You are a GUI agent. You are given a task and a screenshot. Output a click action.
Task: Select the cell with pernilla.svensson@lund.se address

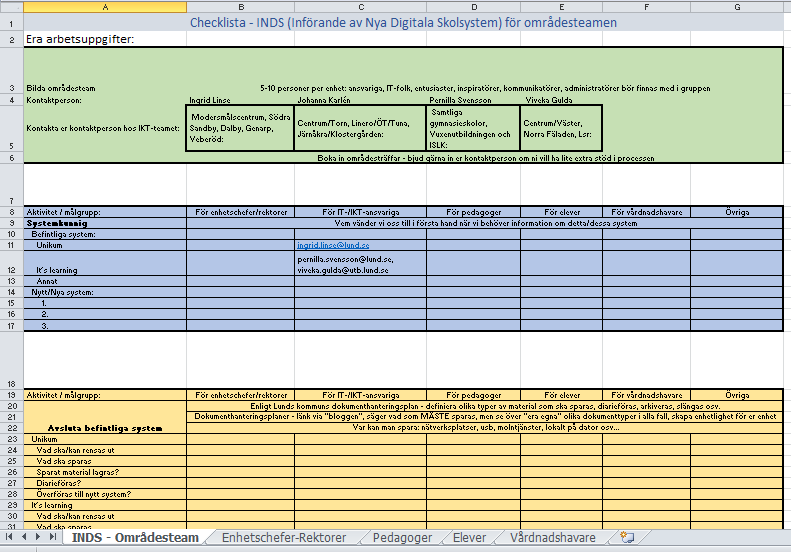click(361, 263)
